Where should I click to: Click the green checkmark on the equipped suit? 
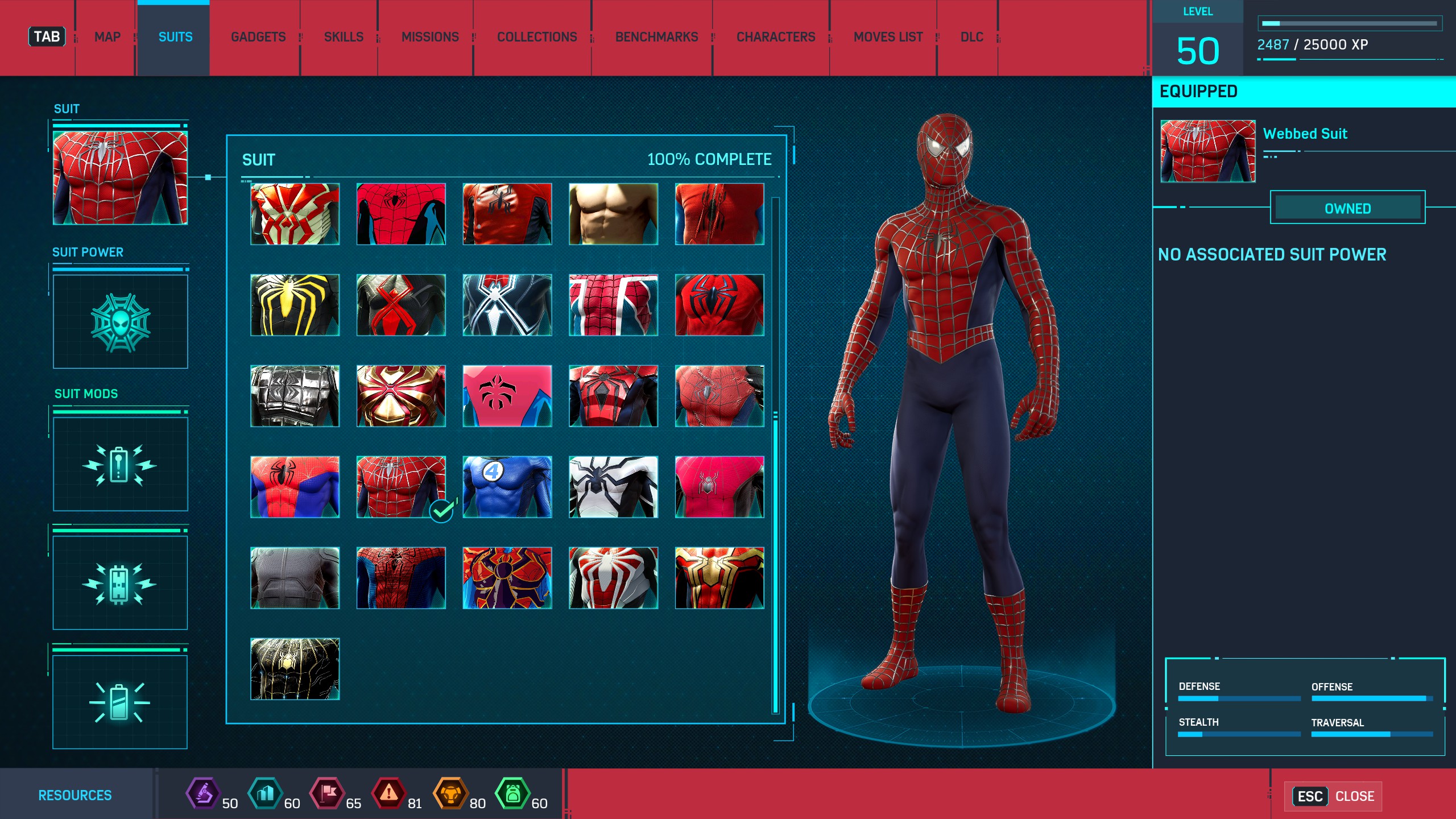(441, 511)
